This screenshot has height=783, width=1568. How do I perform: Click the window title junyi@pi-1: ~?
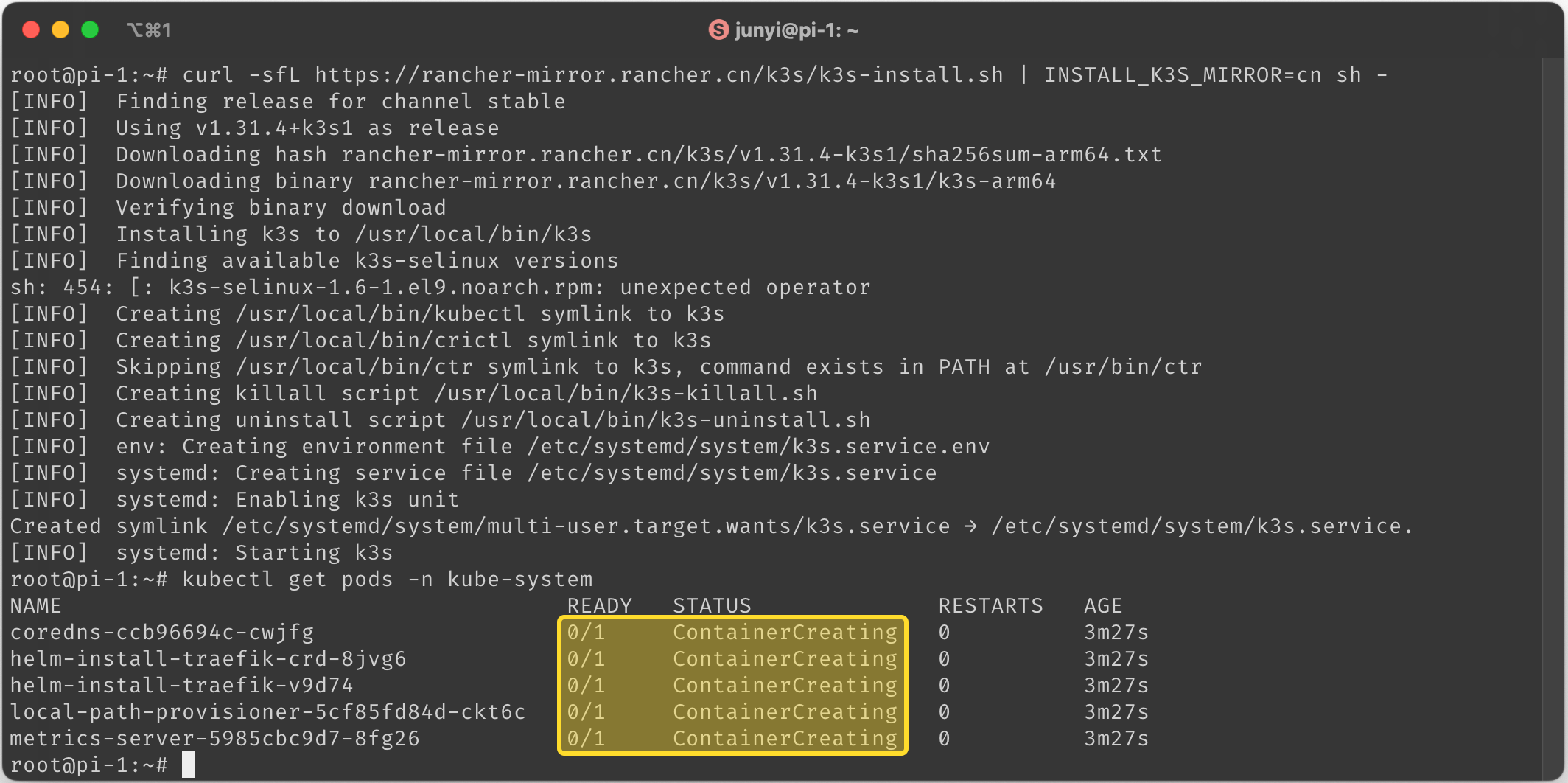[797, 30]
